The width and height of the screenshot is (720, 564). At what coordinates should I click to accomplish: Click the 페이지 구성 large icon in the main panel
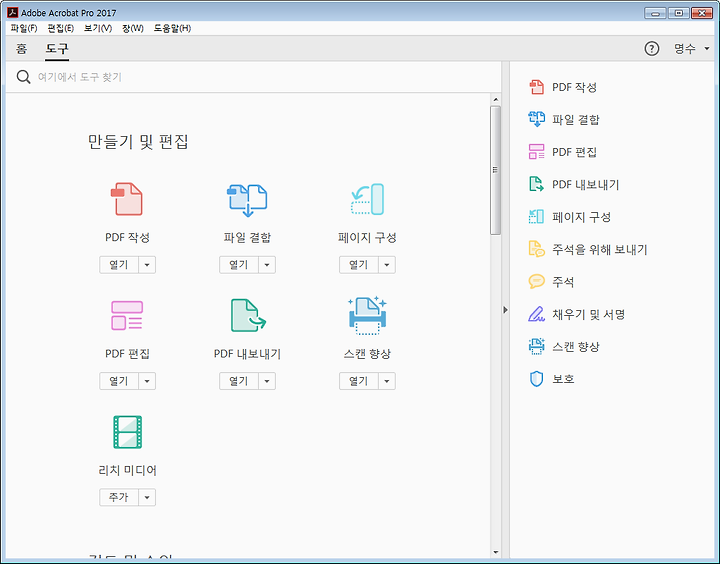(367, 199)
